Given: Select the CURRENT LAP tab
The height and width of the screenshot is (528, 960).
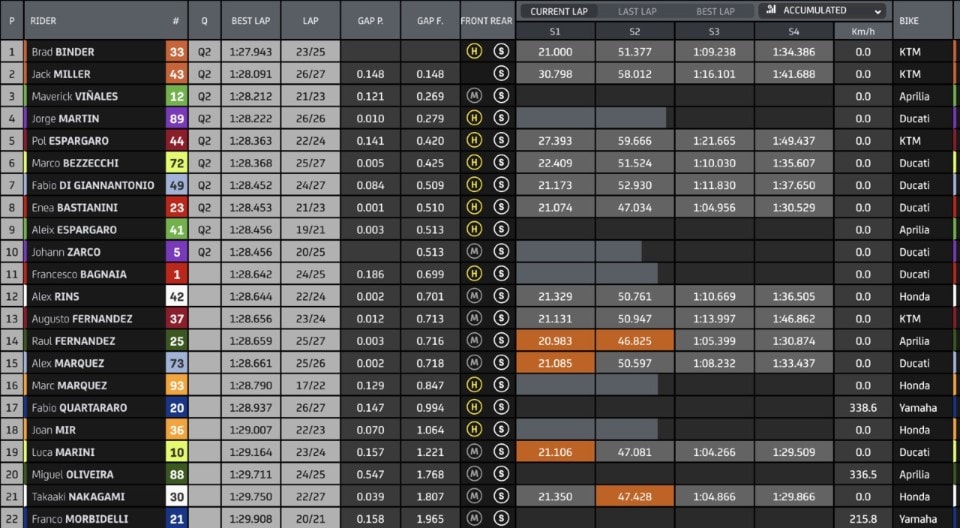Looking at the screenshot, I should (558, 12).
